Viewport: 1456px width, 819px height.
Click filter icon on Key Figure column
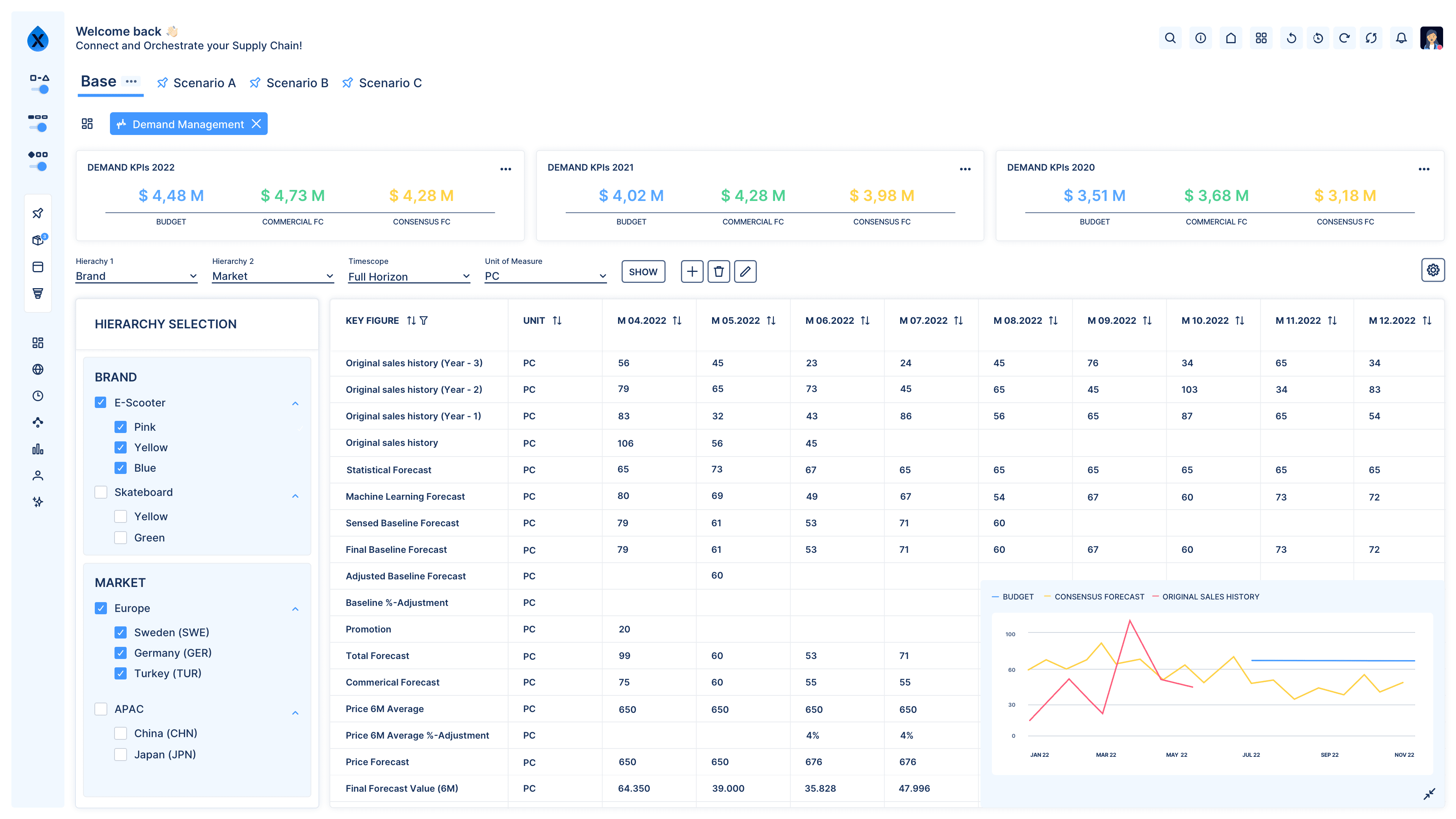(424, 320)
